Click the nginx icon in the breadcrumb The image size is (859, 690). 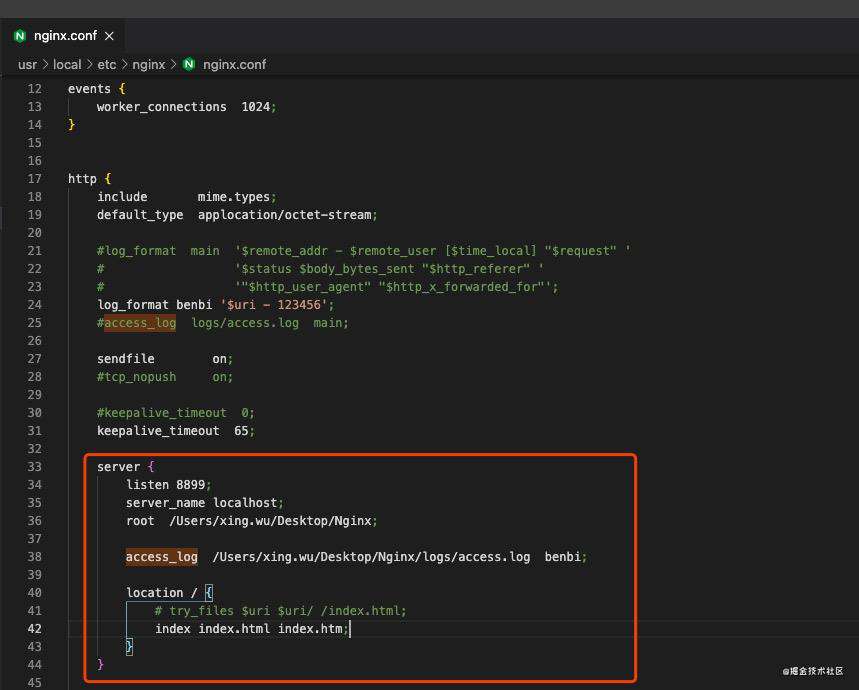point(189,64)
